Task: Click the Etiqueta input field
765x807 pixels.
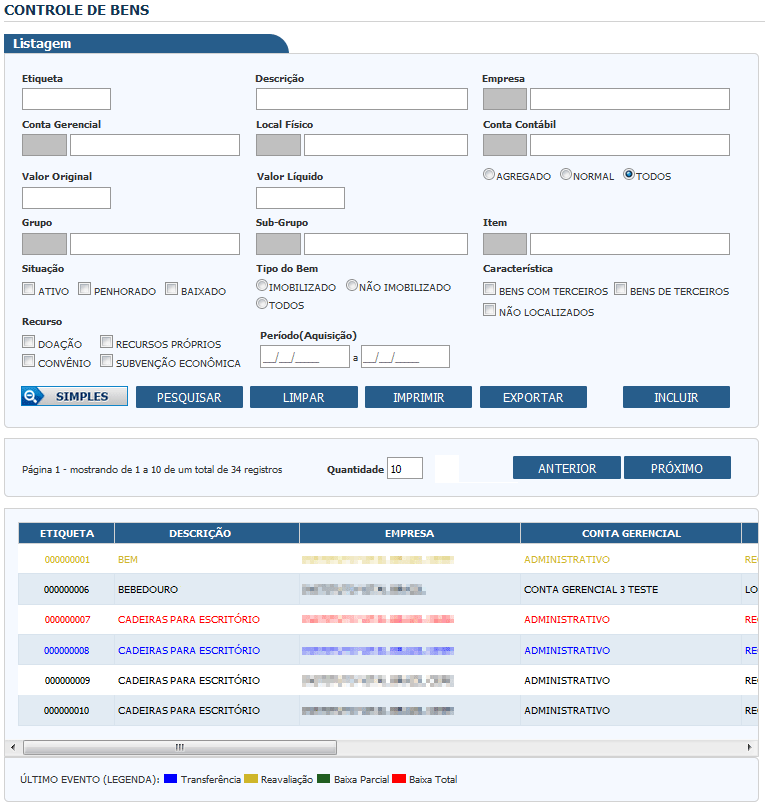Action: (66, 99)
